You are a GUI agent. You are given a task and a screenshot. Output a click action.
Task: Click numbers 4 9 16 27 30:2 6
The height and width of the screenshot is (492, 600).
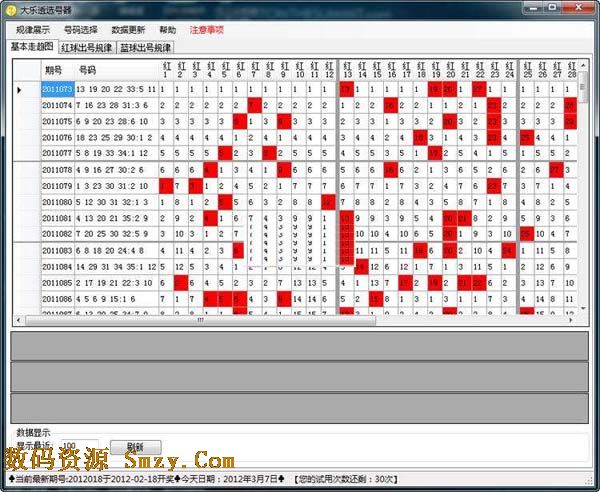click(110, 170)
